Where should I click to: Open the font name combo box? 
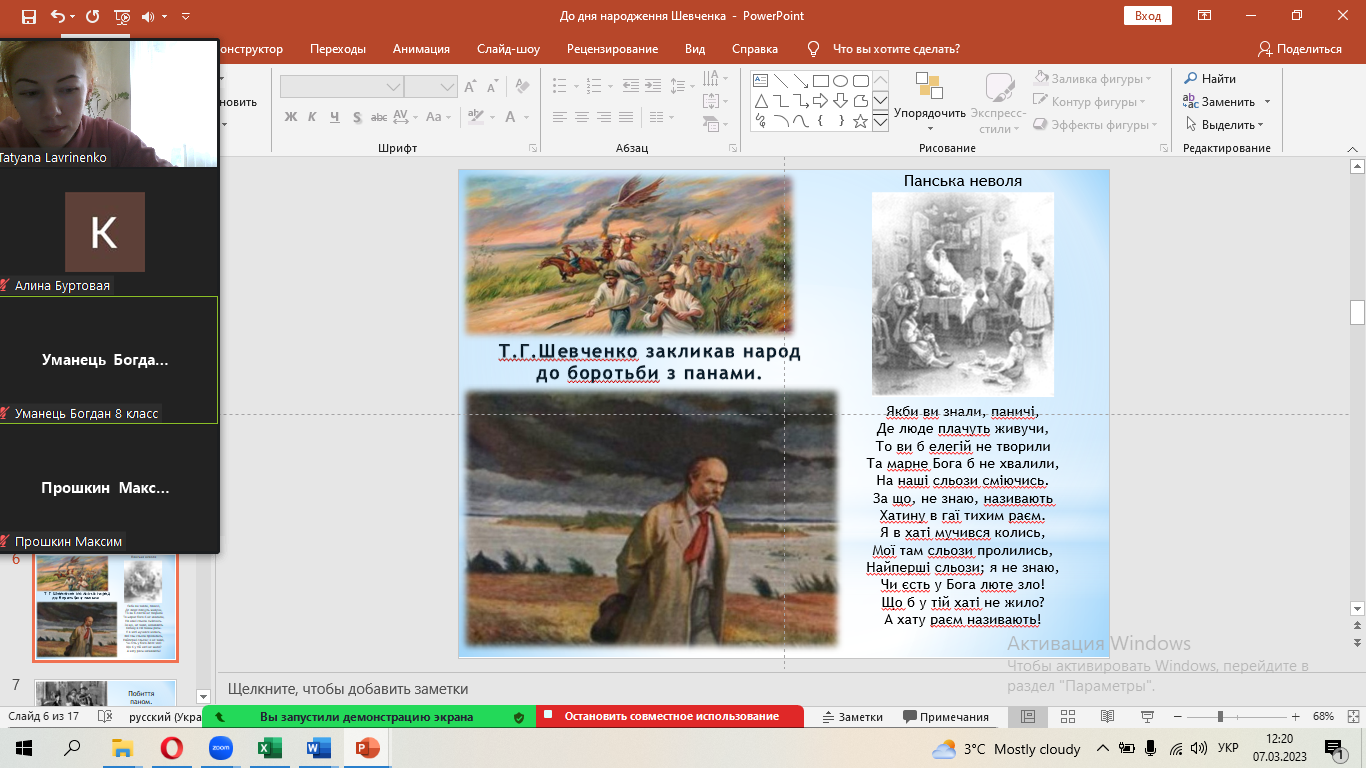(x=341, y=87)
